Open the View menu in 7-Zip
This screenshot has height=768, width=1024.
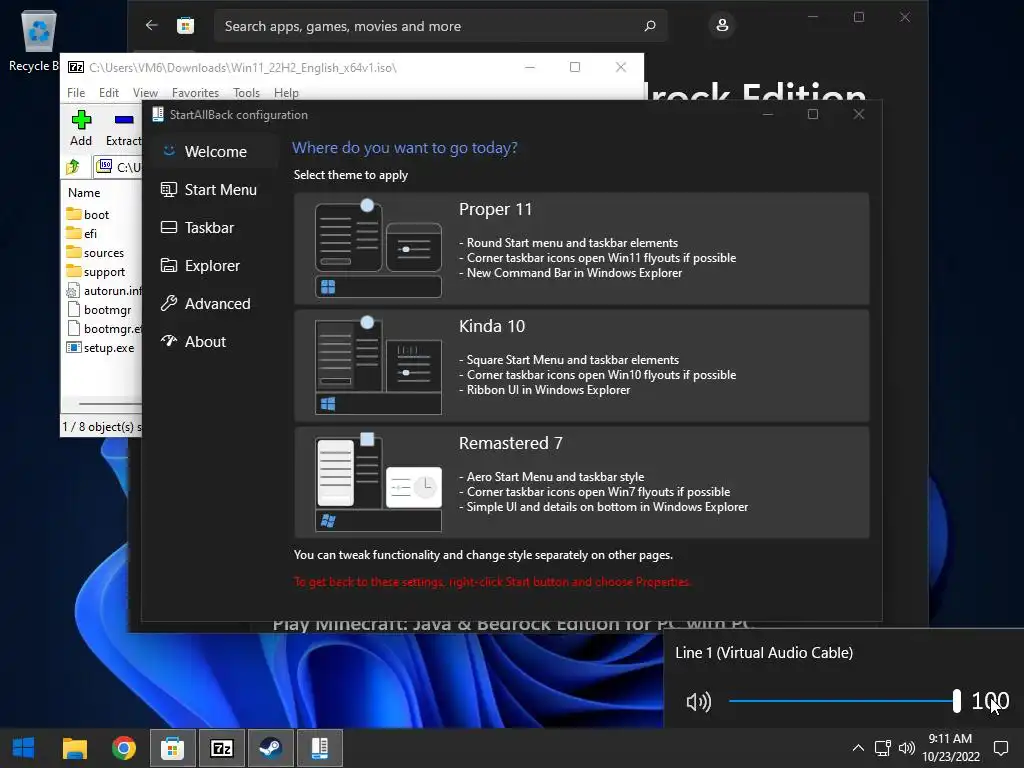tap(145, 93)
